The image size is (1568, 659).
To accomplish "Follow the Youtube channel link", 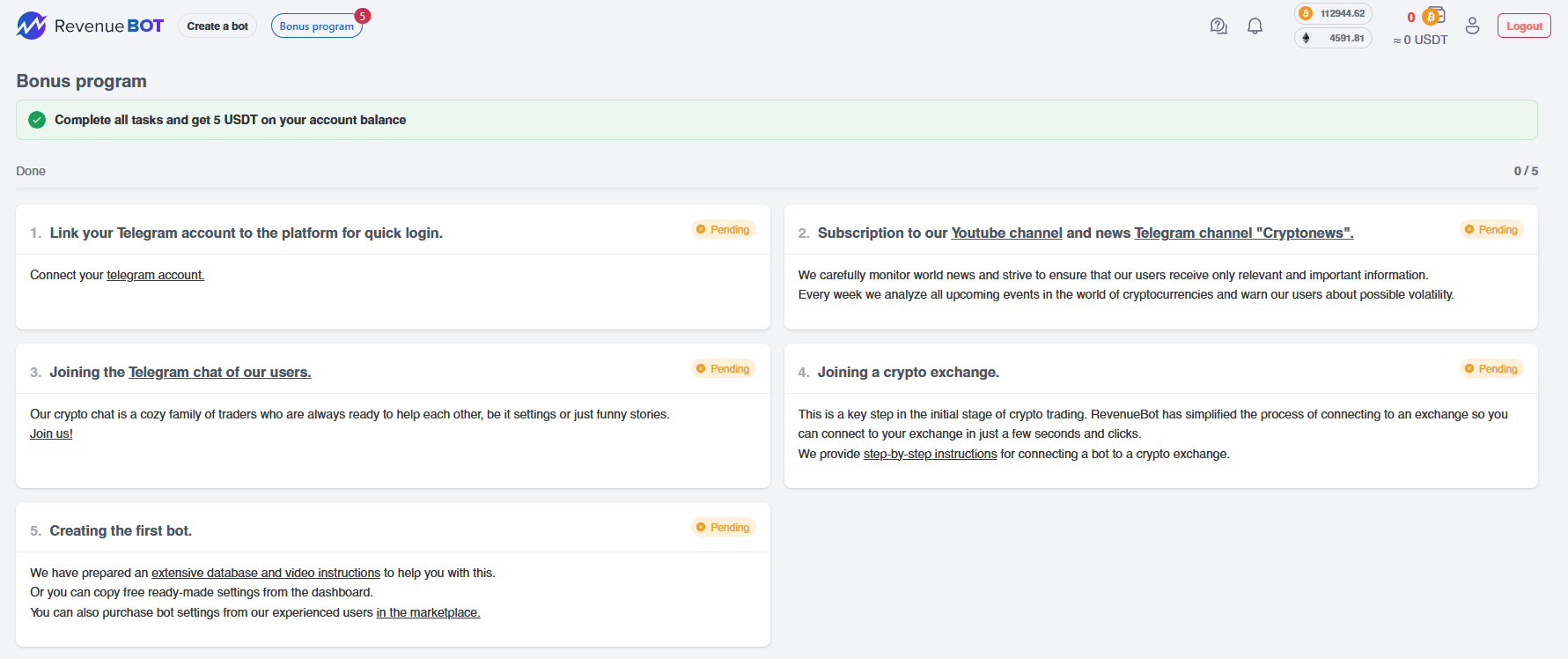I will click(1006, 233).
